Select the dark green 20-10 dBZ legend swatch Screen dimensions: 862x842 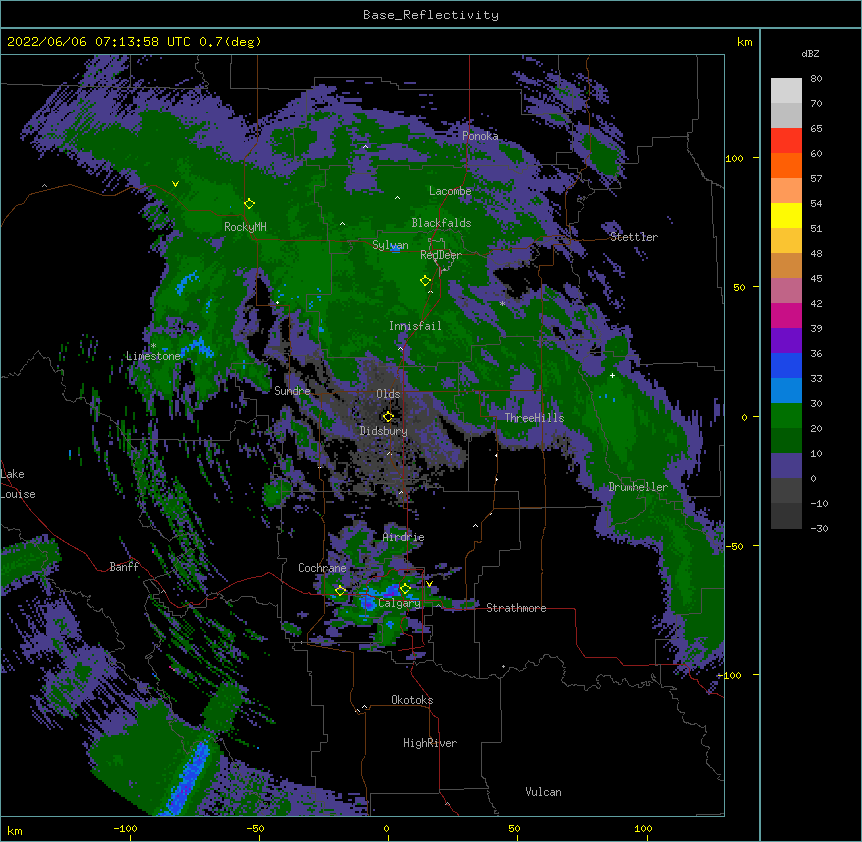coord(786,440)
